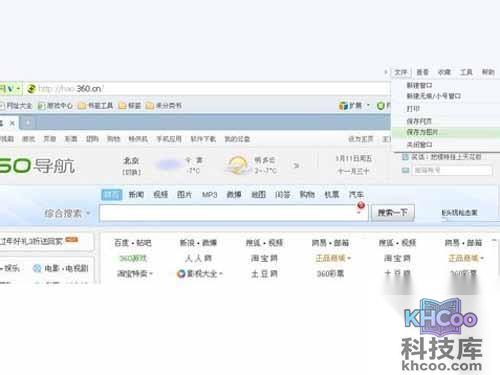Click the mail icon beside account field
Viewport: 500px width, 375px height.
[x=405, y=171]
